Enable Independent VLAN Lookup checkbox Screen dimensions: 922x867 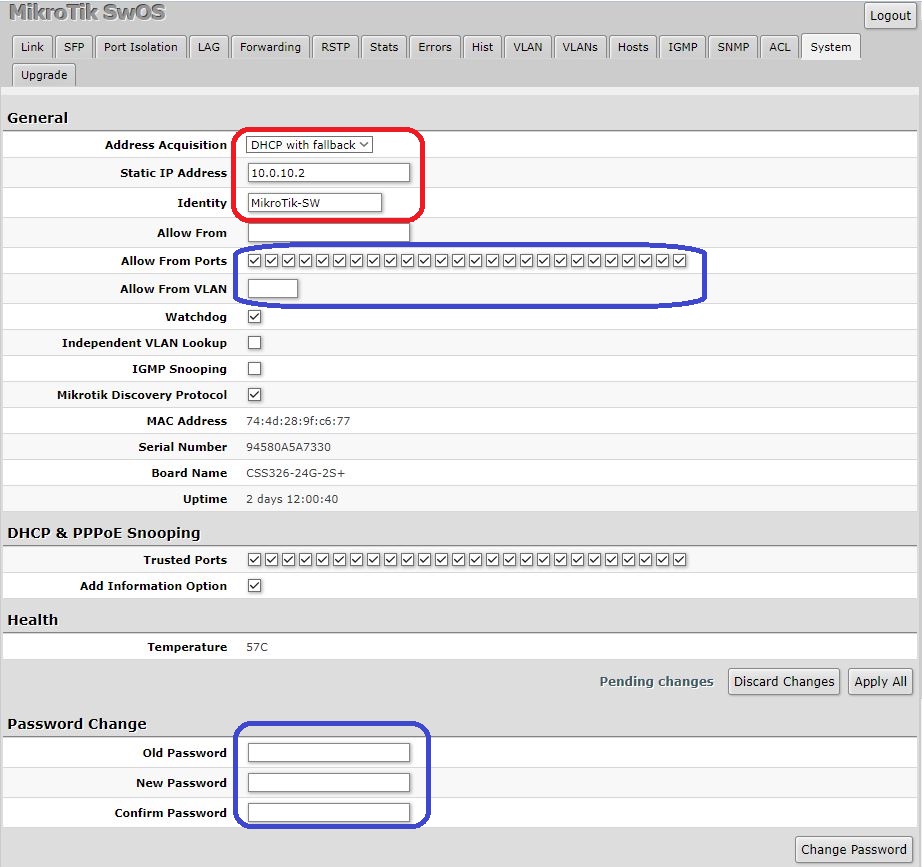254,343
